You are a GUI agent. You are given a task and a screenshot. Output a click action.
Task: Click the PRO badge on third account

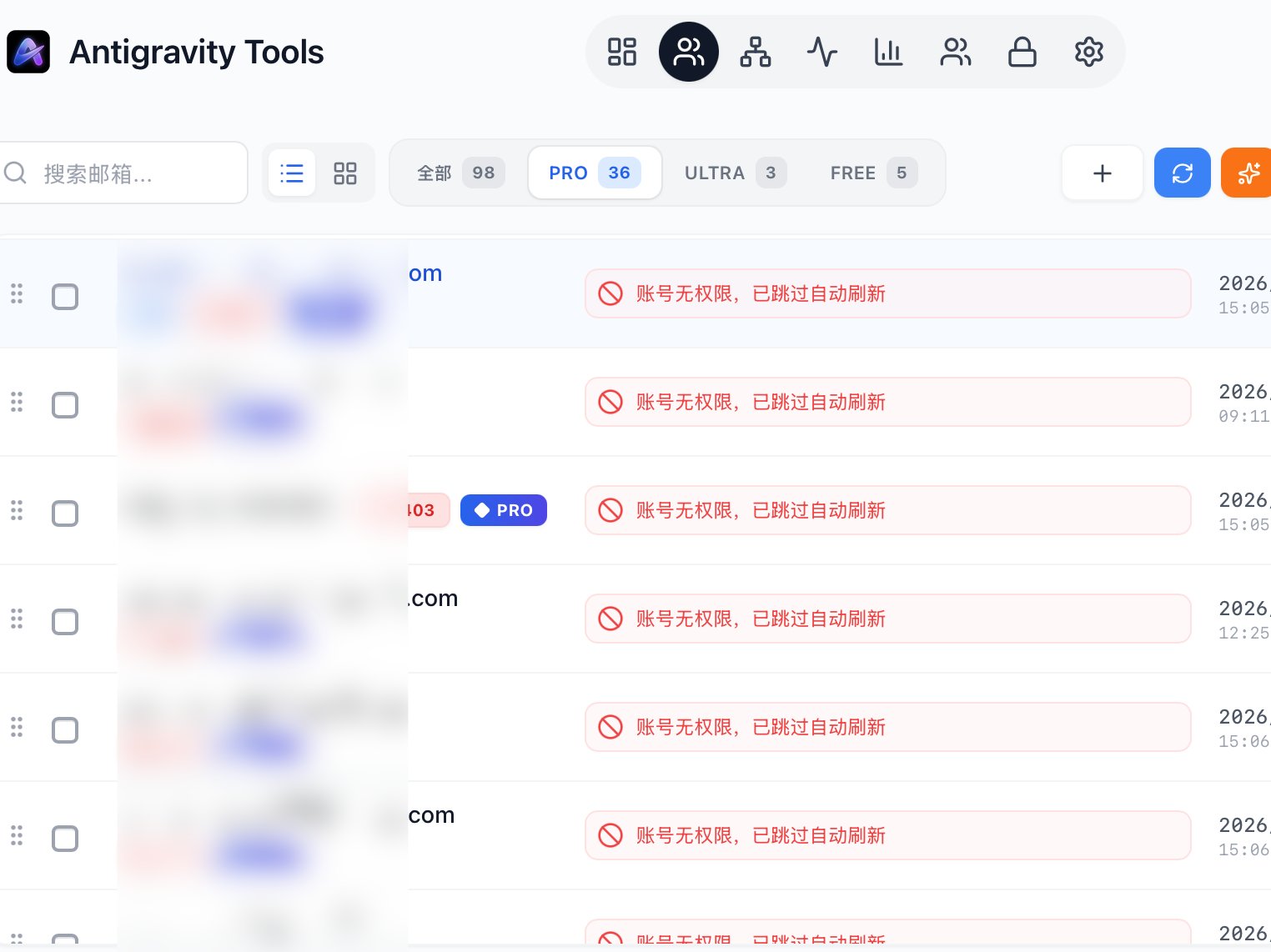point(503,510)
